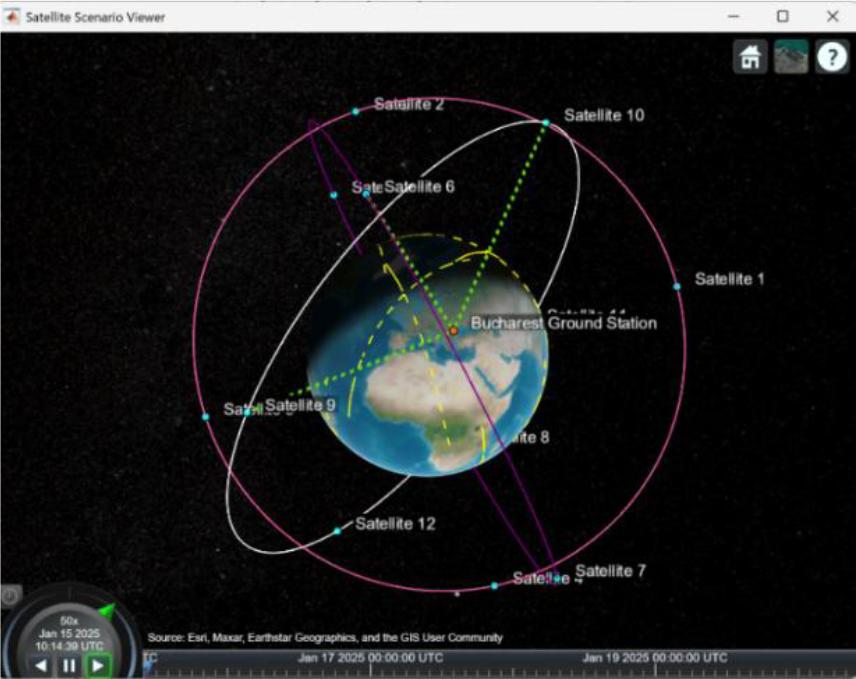Click the Satellite 7 label
The width and height of the screenshot is (856, 679).
[x=610, y=570]
